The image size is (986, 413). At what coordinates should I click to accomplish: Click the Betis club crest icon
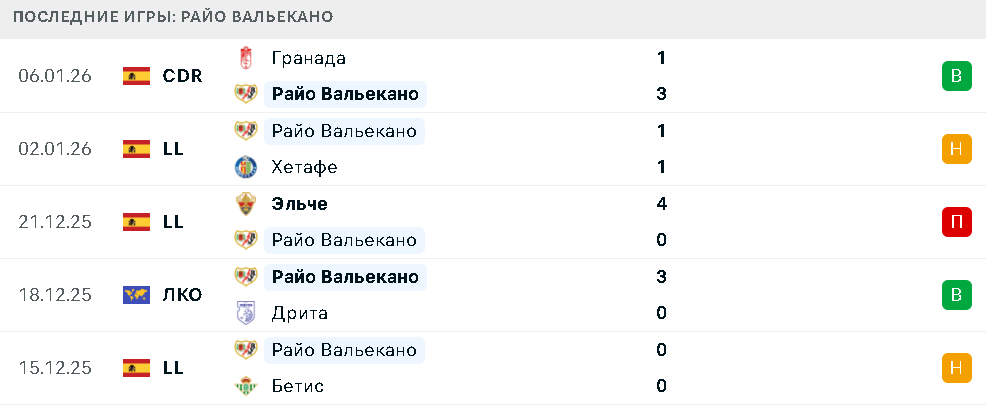(245, 386)
